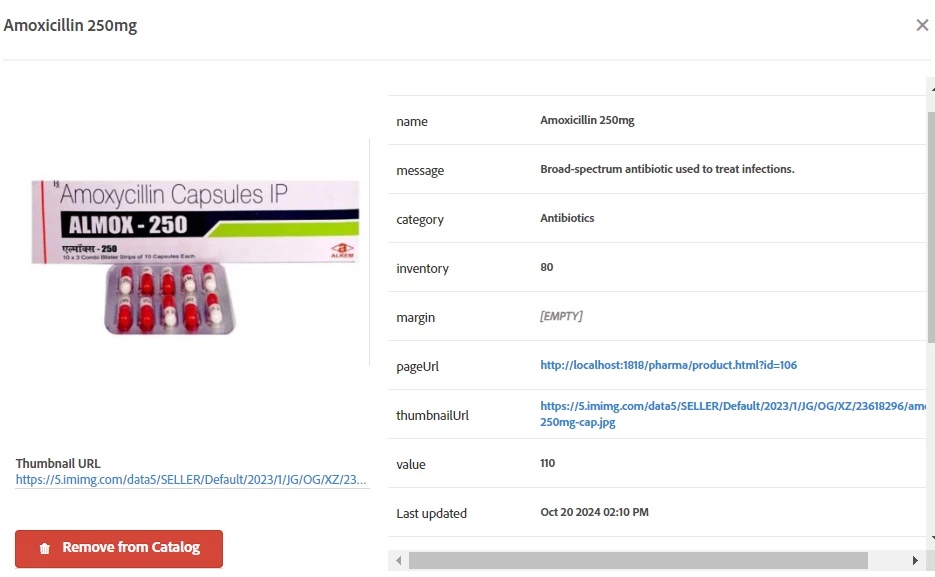Click the 'message' field label
935x577 pixels.
click(x=420, y=170)
